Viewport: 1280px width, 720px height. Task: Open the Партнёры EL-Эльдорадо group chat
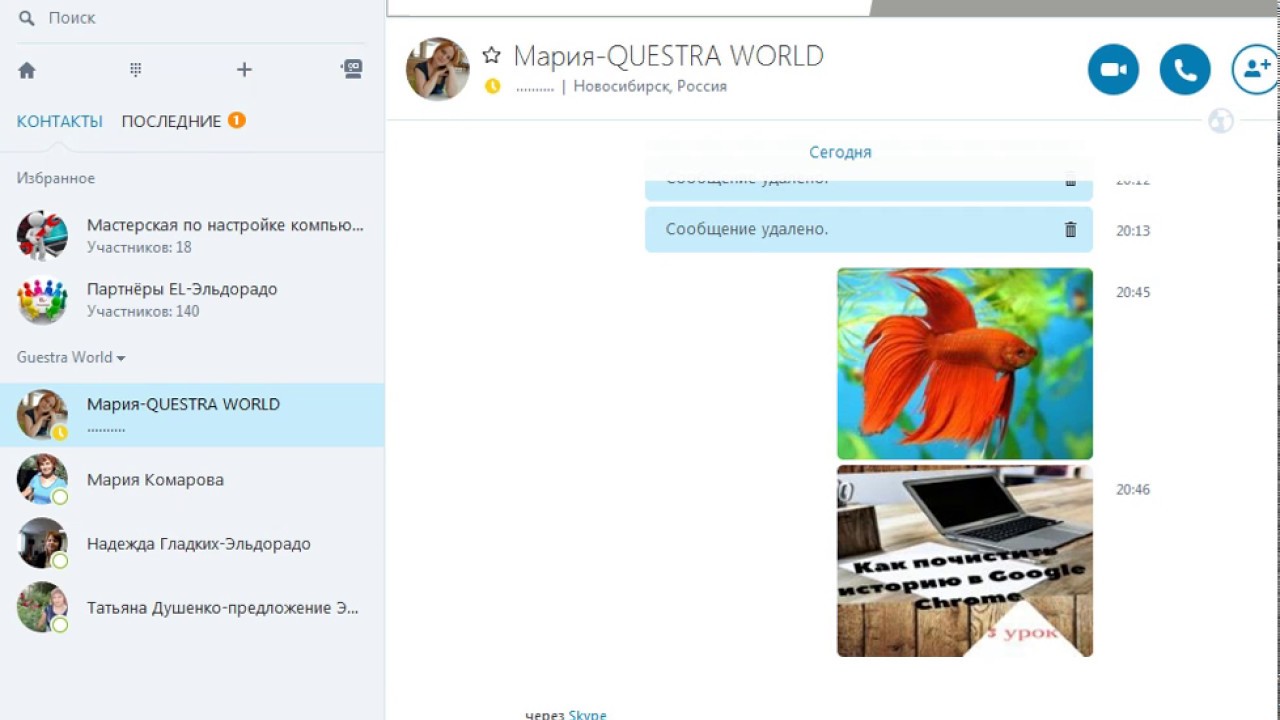pyautogui.click(x=192, y=299)
